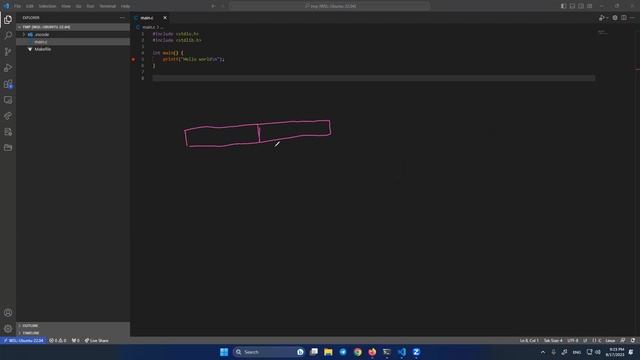This screenshot has height=360, width=640.
Task: Toggle the breakpoint on line 5
Action: [x=133, y=59]
